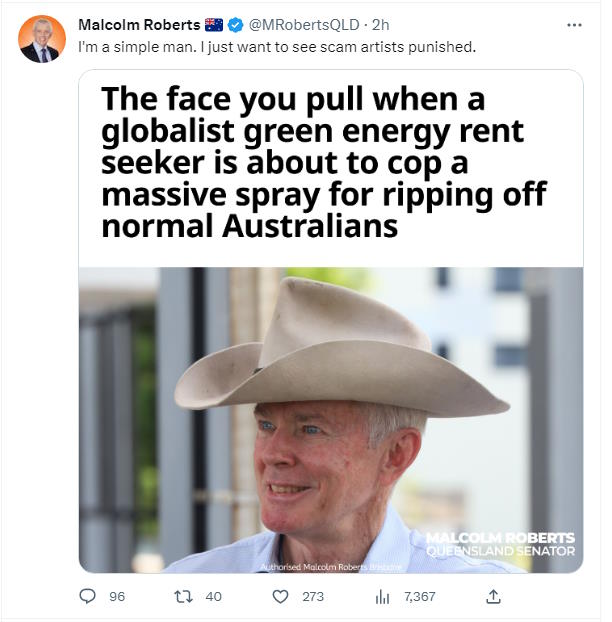Like the tweet with heart icon
Screen dimensions: 612x622
[280, 596]
